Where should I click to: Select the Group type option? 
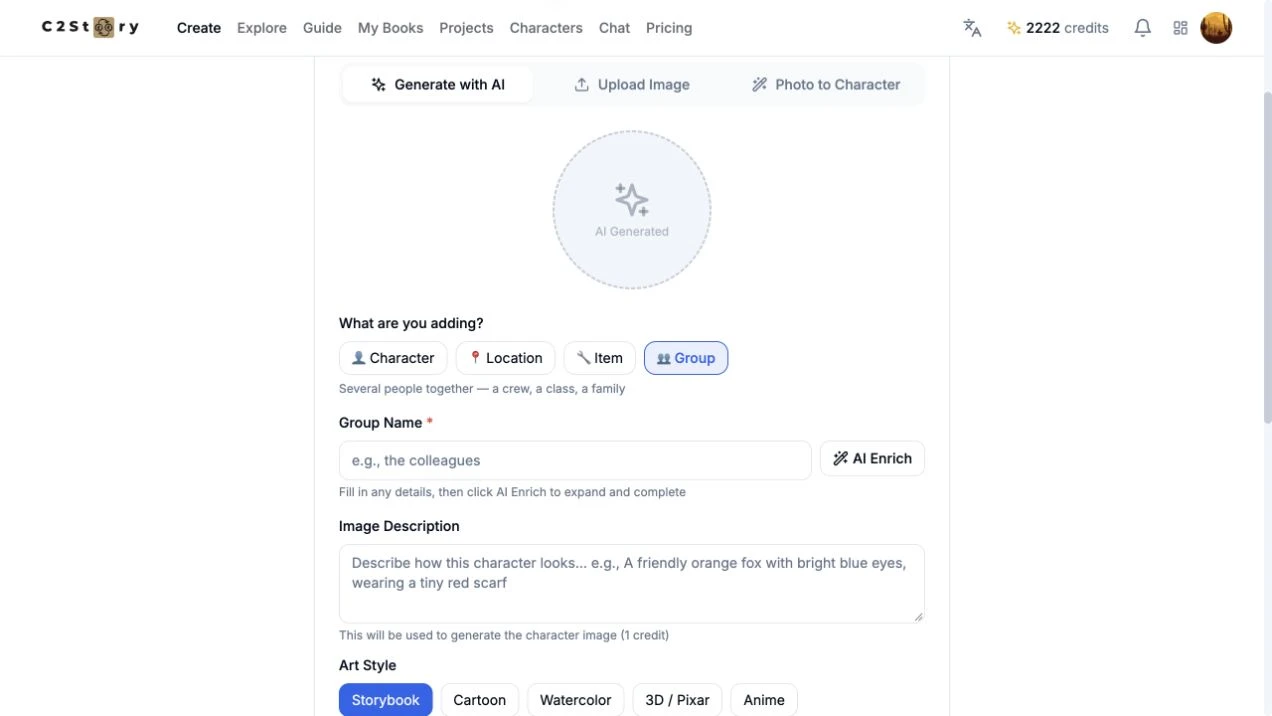686,358
